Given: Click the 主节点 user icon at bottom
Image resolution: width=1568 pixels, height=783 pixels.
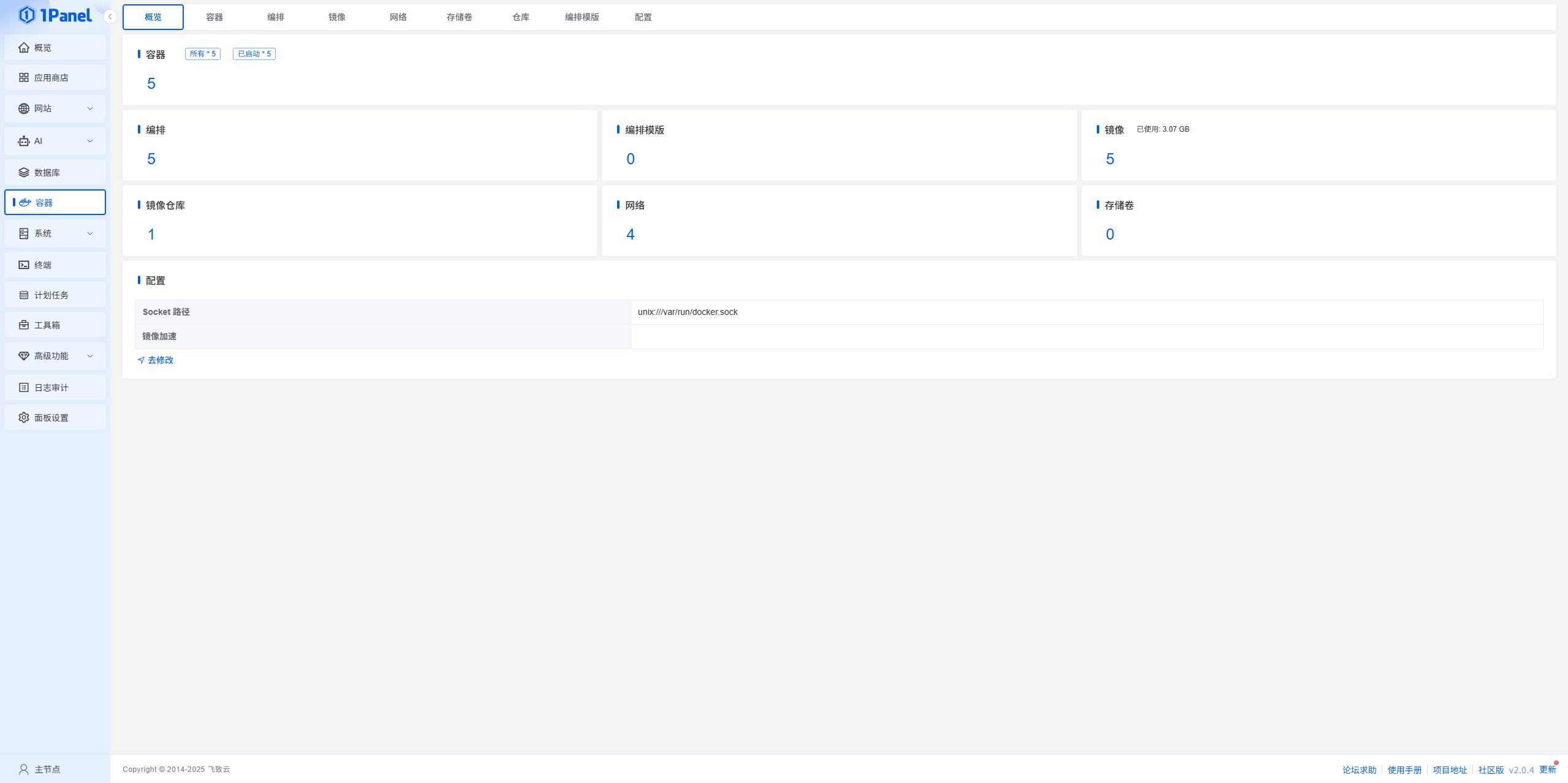Looking at the screenshot, I should [23, 768].
